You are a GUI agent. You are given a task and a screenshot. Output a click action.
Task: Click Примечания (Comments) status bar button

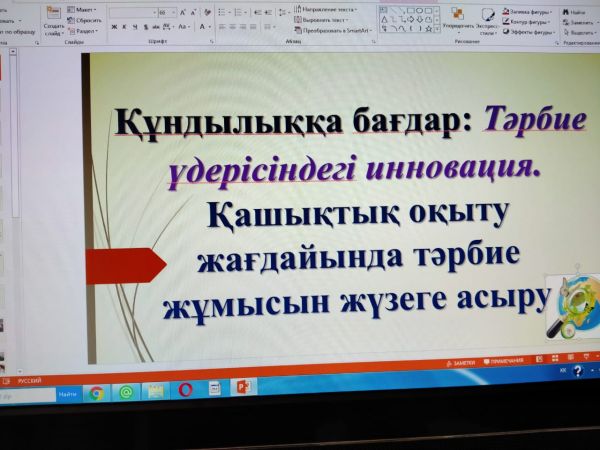pyautogui.click(x=504, y=361)
